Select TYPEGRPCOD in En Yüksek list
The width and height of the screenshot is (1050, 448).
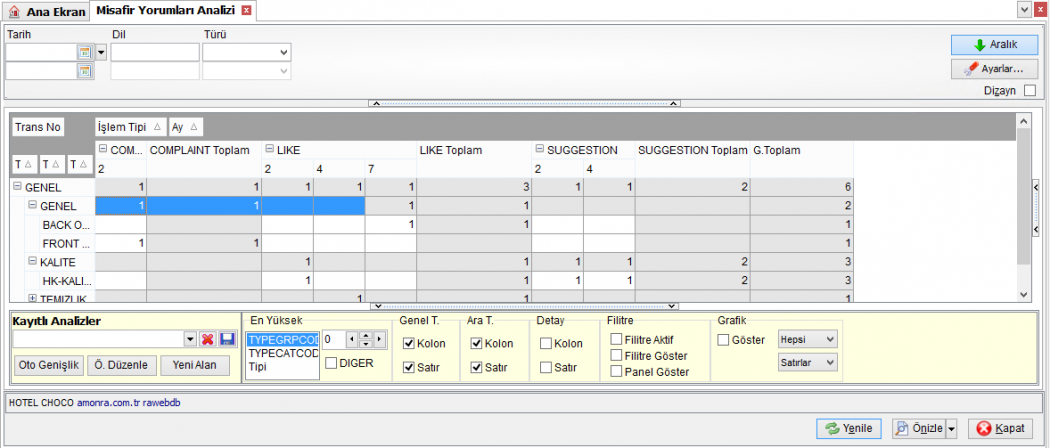pos(282,340)
